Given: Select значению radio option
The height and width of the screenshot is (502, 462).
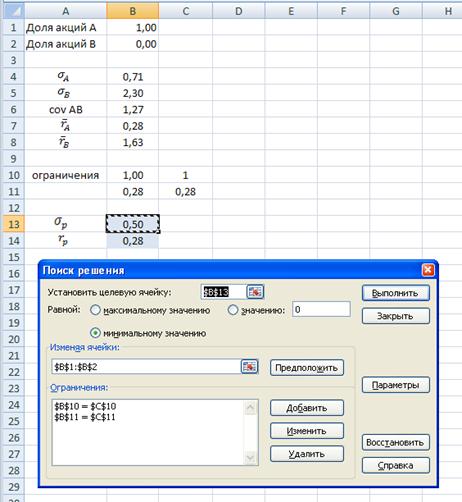Looking at the screenshot, I should tap(233, 310).
